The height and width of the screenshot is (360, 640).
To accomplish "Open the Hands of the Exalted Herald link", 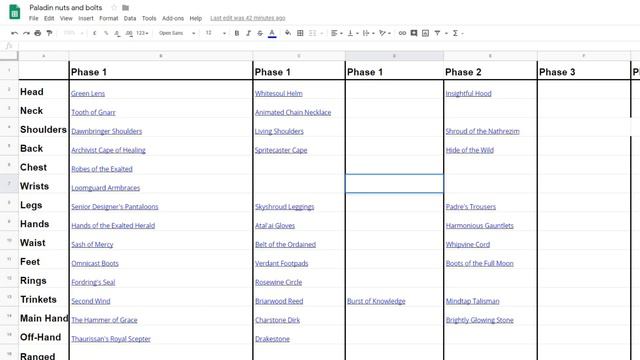I will coord(113,226).
